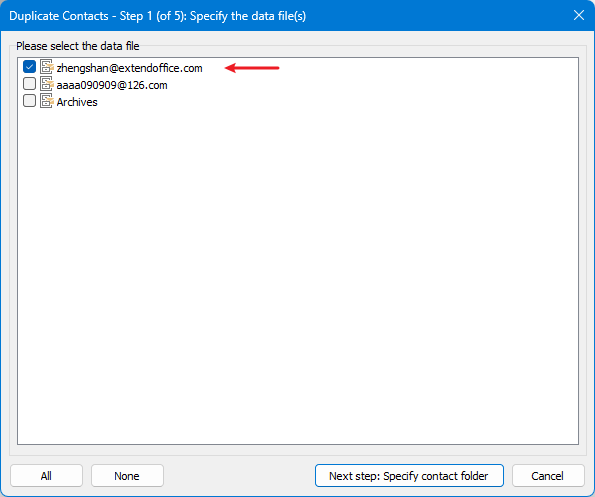
Task: Click the data file icon beside Archives
Action: pos(47,101)
